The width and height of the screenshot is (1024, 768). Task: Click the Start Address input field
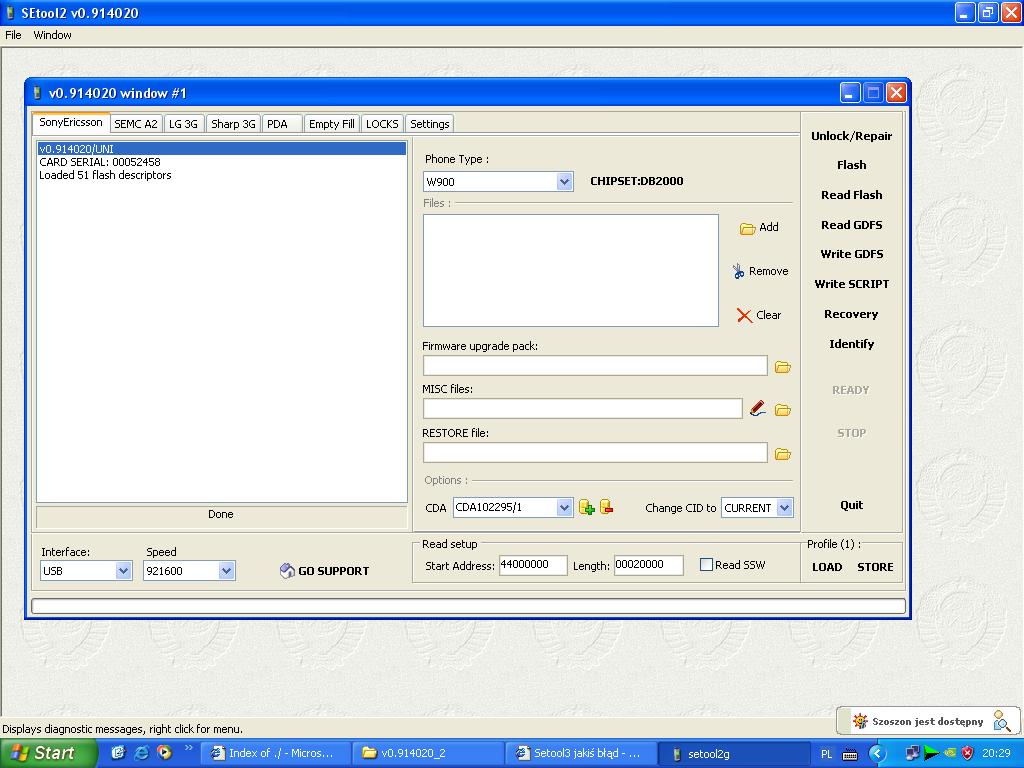533,565
